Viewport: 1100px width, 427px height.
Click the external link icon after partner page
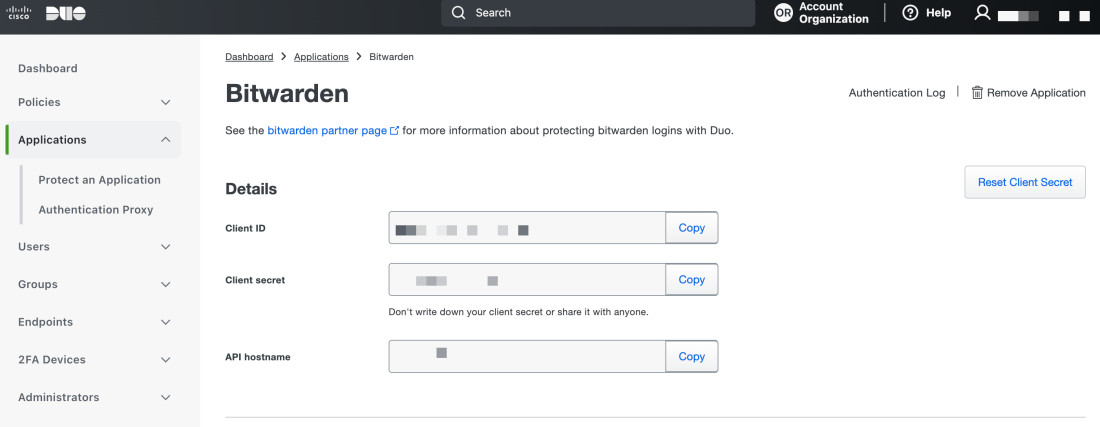(394, 131)
